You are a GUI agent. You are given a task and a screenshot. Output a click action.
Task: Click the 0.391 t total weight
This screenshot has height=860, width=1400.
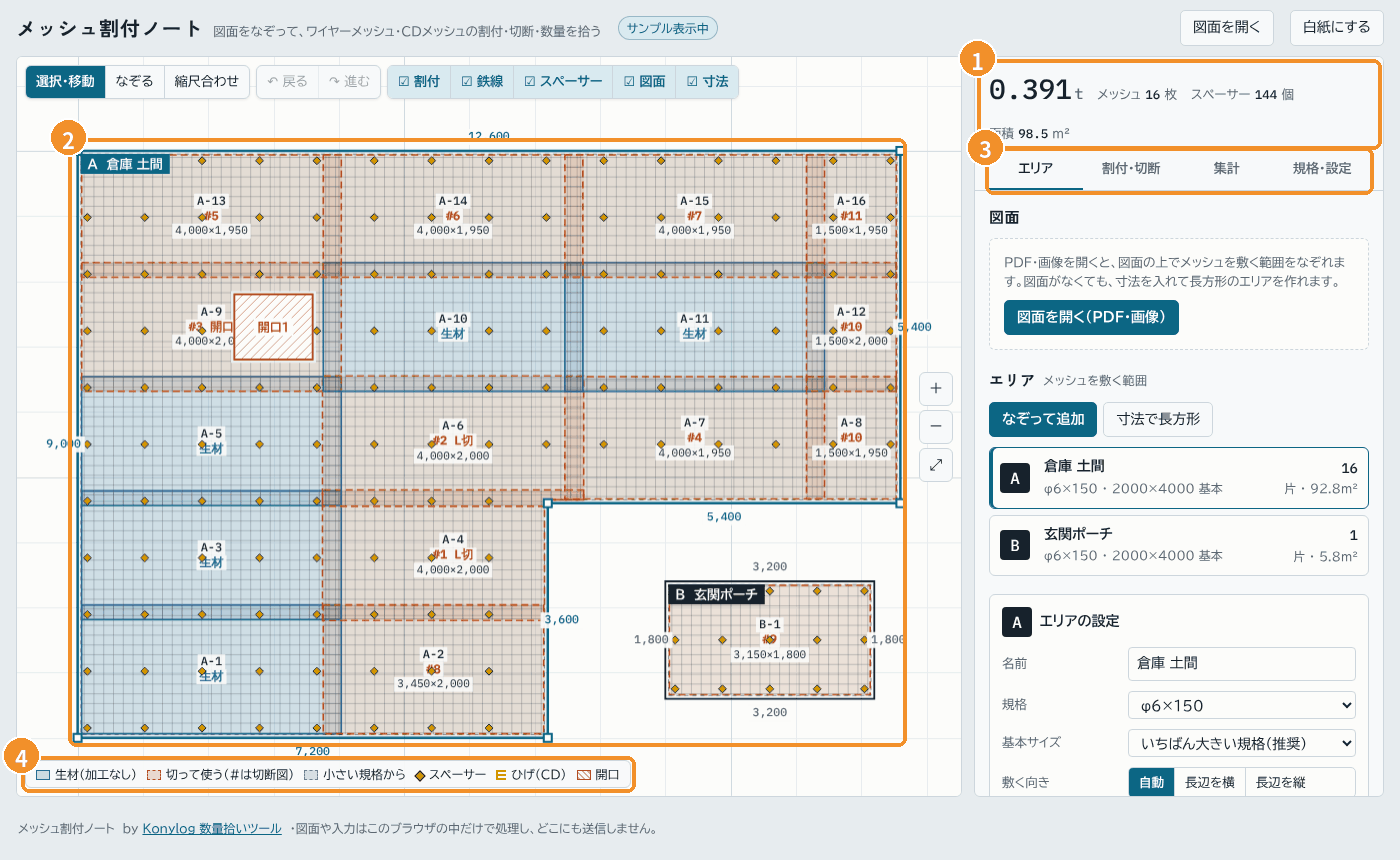[1037, 90]
